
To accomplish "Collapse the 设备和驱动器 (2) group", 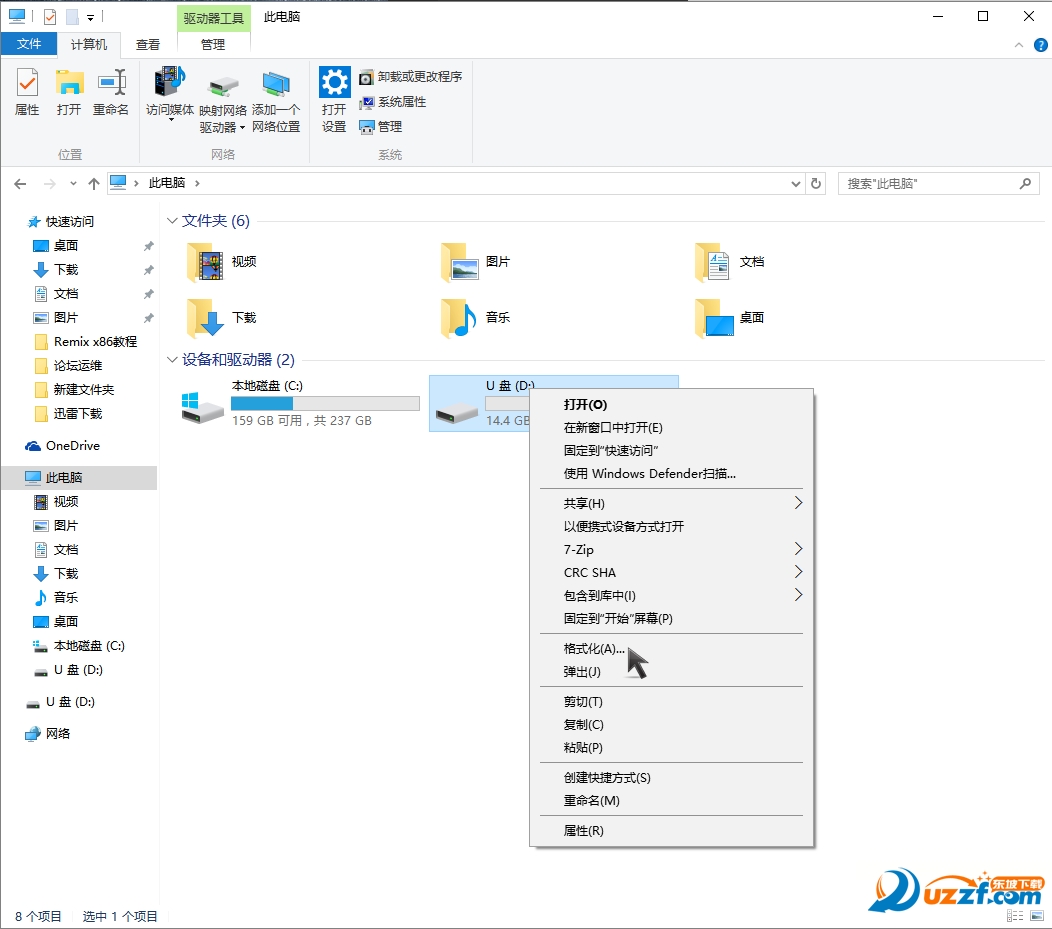I will click(x=172, y=360).
